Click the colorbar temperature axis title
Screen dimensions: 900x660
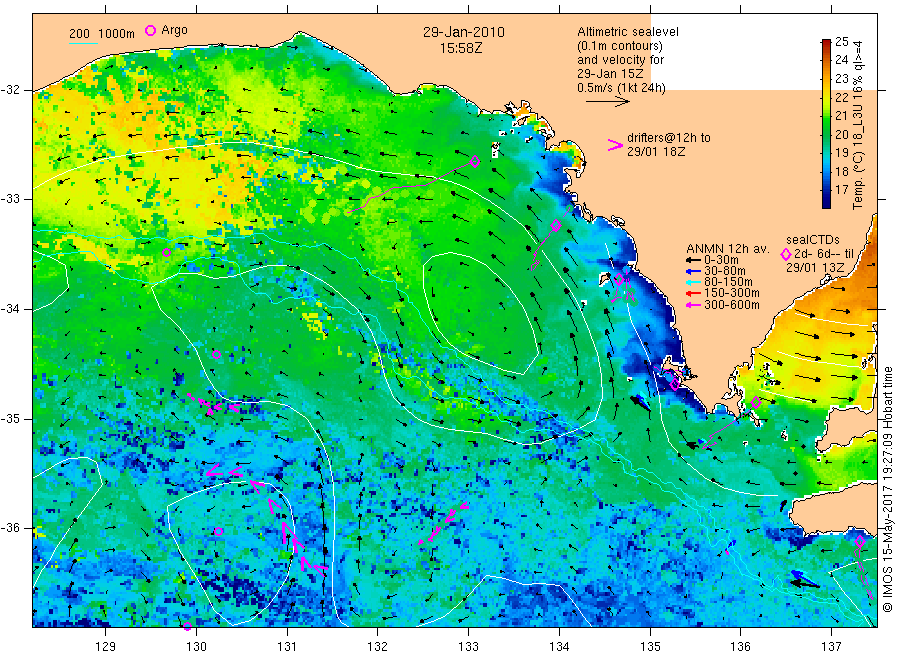click(858, 125)
